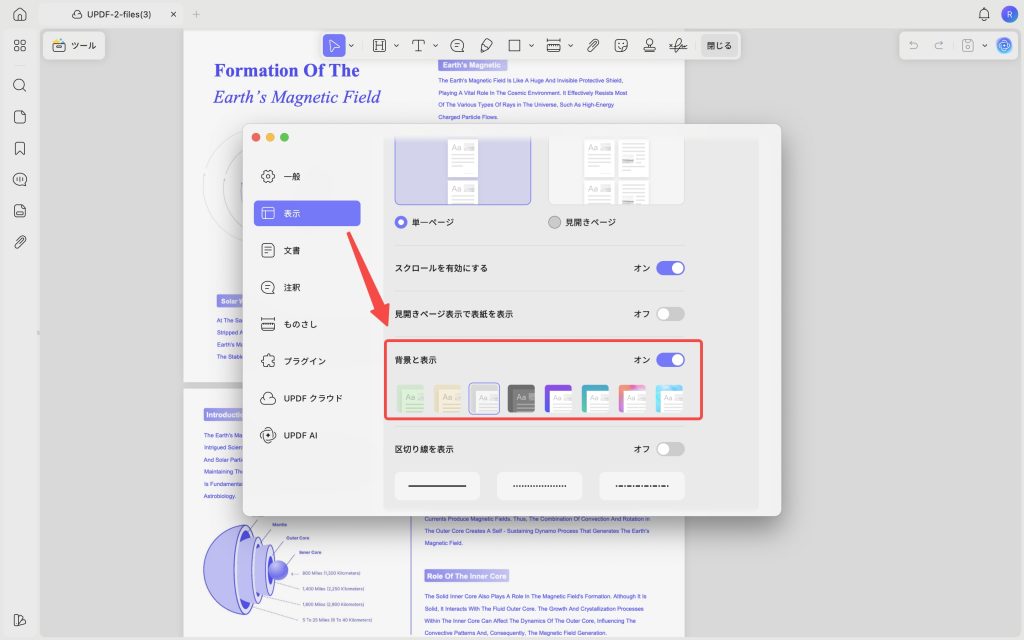Select the purple background theme swatch
The image size is (1024, 640).
tap(558, 398)
